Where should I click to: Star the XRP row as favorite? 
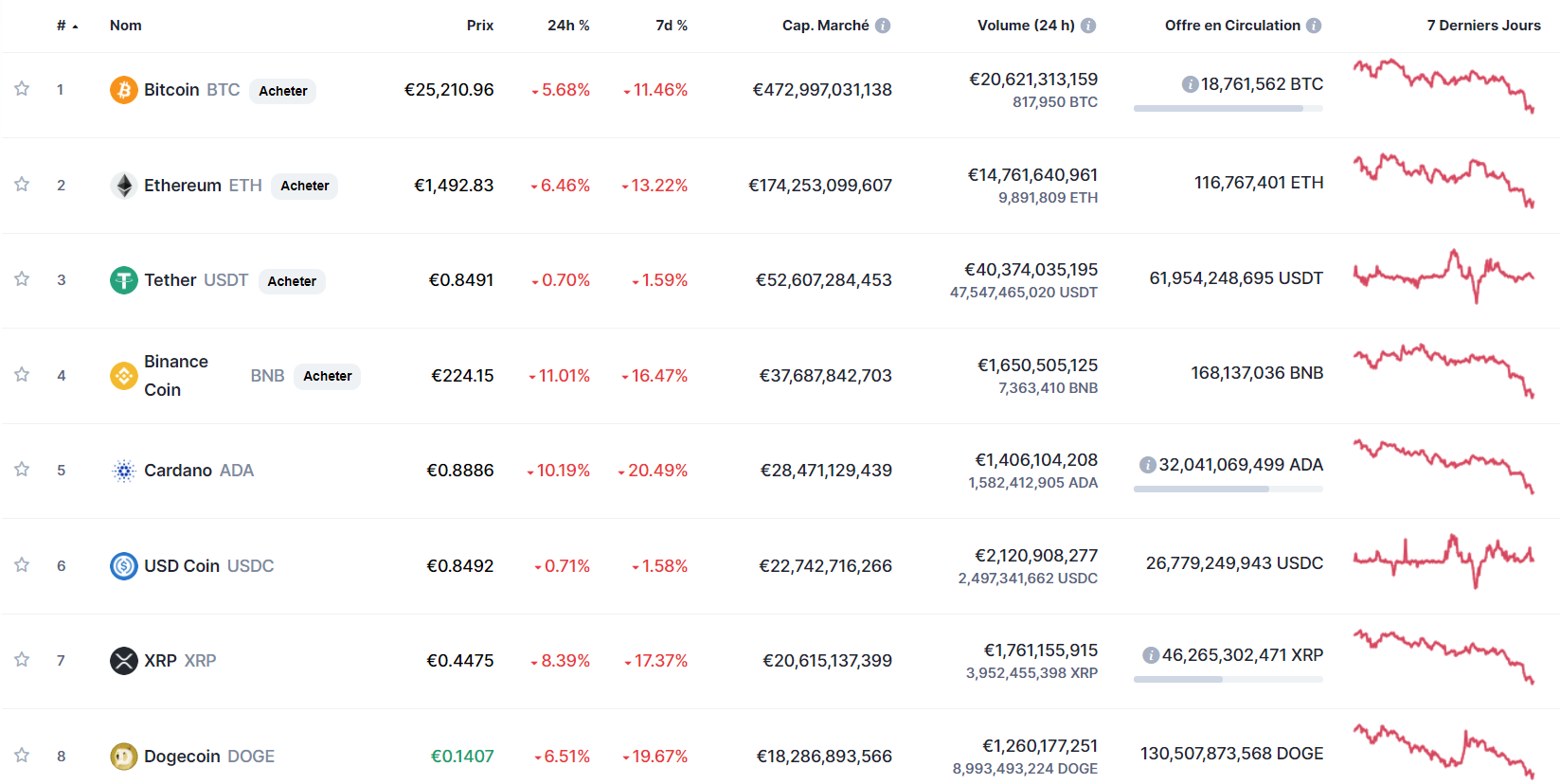pyautogui.click(x=22, y=660)
